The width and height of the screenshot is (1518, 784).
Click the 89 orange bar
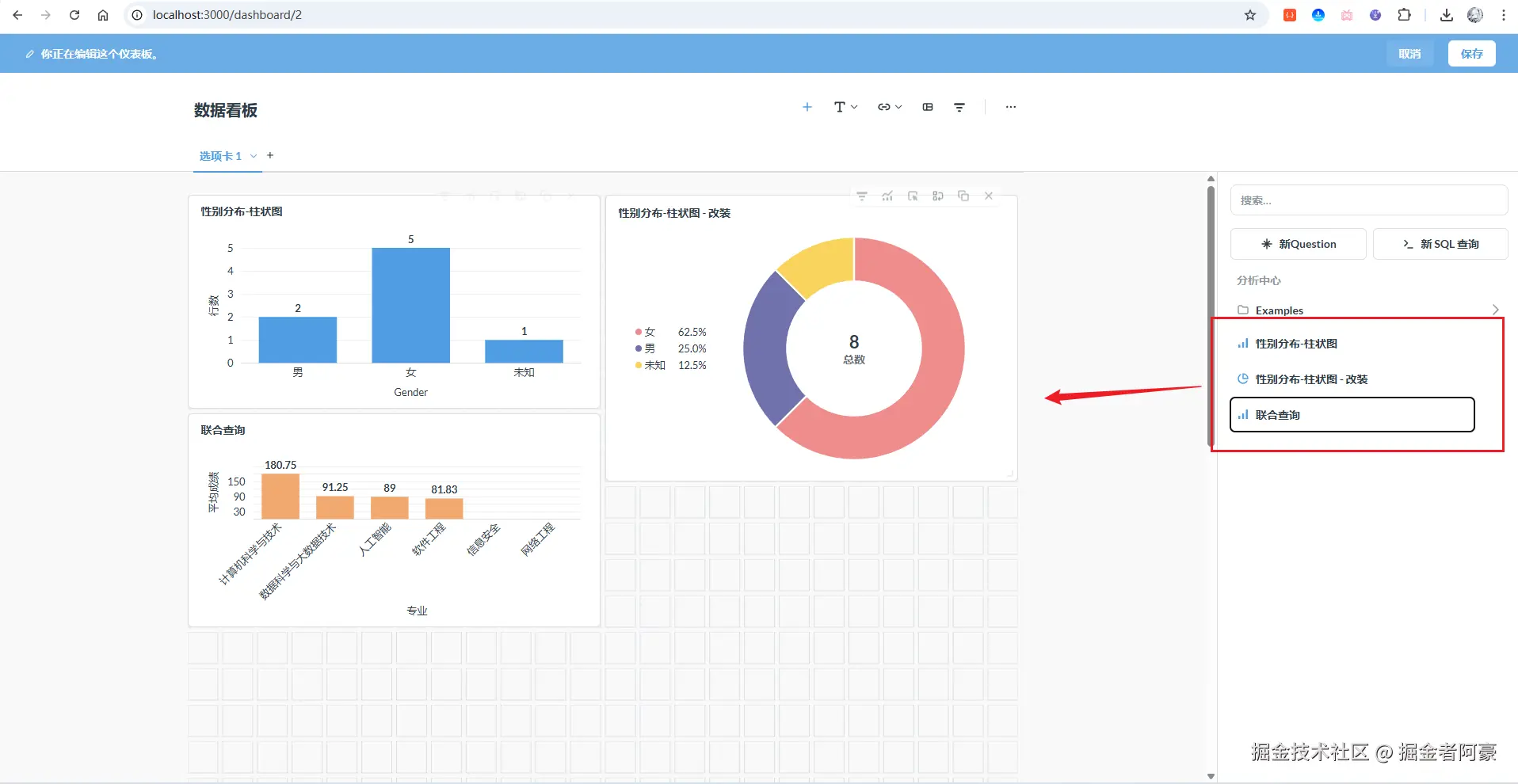click(x=390, y=508)
